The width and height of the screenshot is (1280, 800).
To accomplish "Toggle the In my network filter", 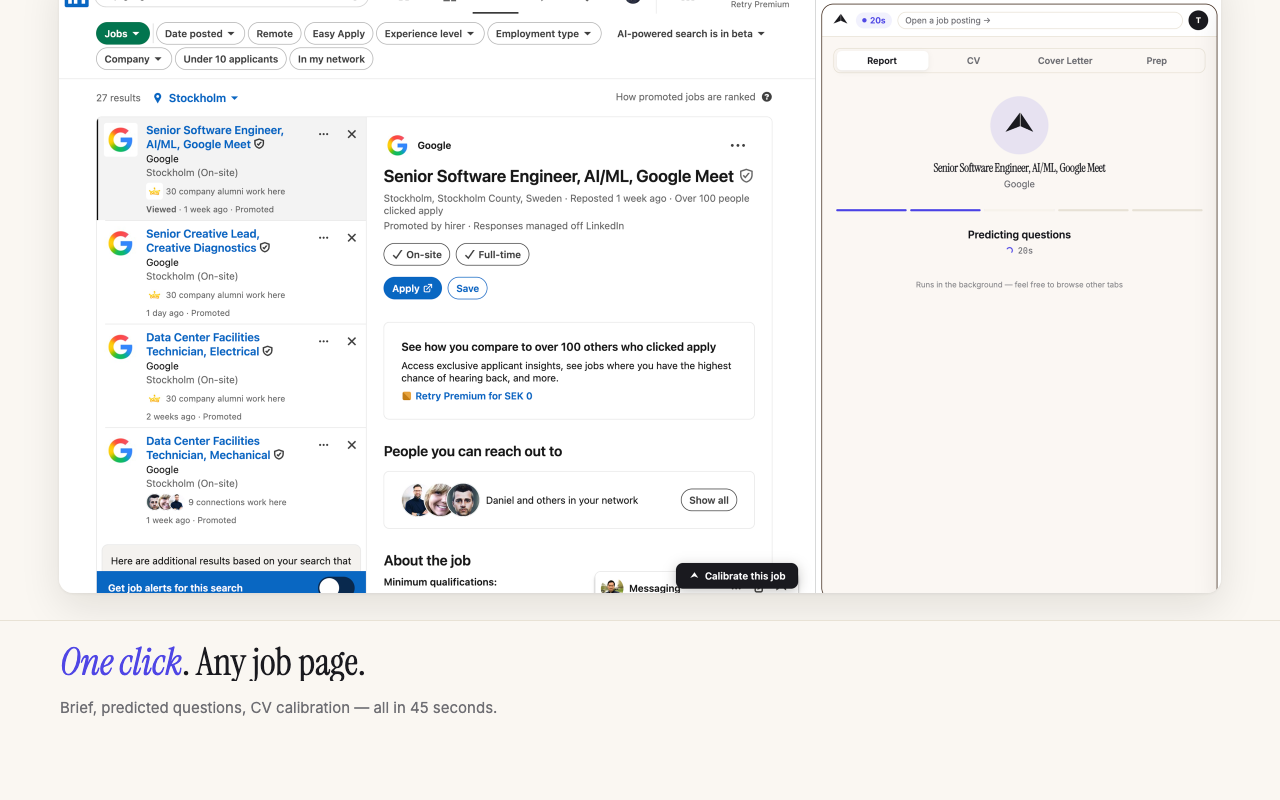I will [331, 59].
